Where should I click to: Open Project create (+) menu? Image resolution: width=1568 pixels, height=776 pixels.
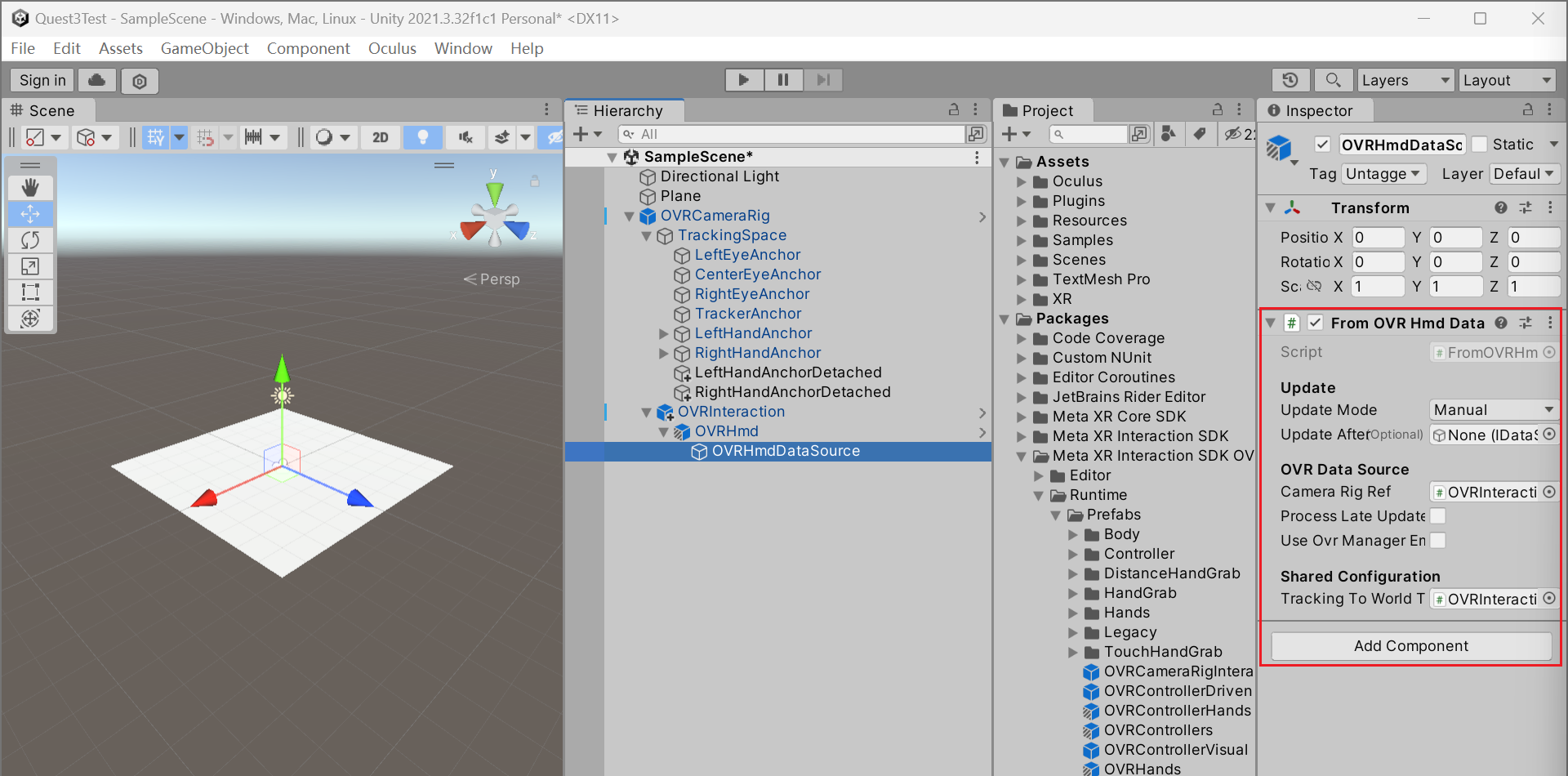(1016, 134)
